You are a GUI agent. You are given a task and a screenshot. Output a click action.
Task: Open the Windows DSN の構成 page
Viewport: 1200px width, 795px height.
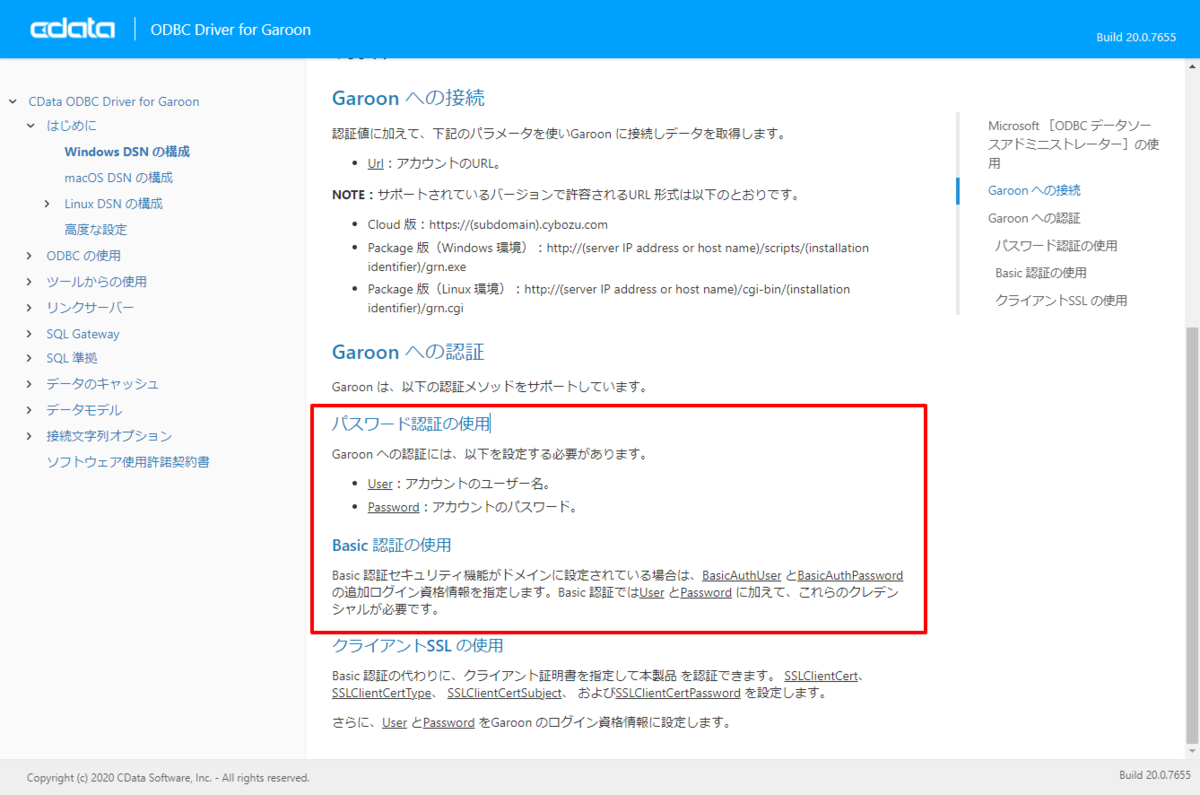point(127,152)
